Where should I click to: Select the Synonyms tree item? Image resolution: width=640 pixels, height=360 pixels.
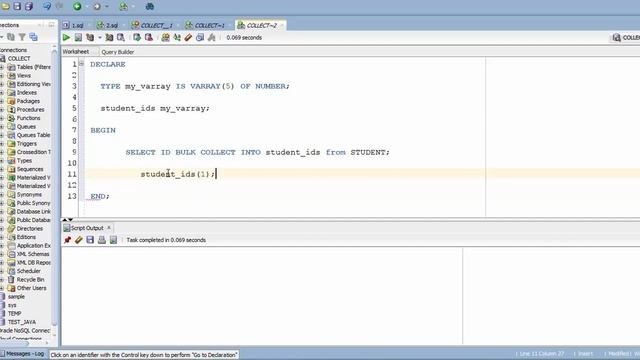pos(29,195)
